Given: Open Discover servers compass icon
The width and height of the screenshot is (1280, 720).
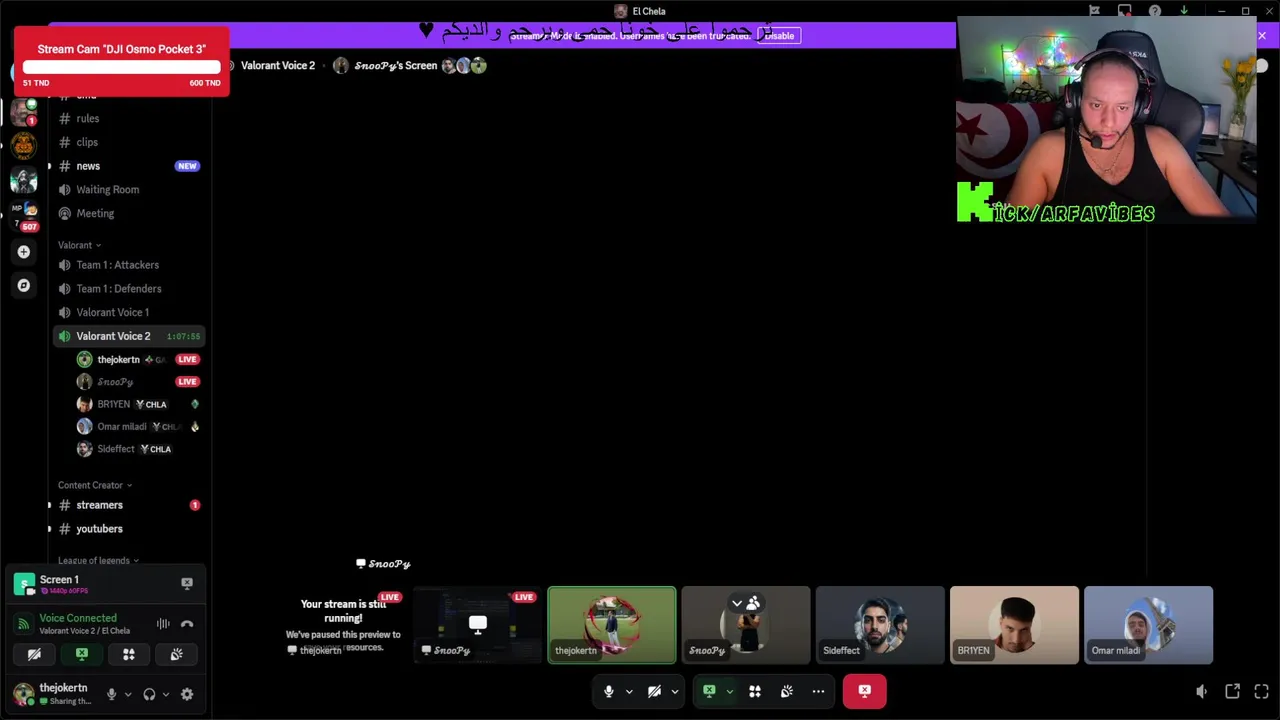Looking at the screenshot, I should pyautogui.click(x=24, y=285).
